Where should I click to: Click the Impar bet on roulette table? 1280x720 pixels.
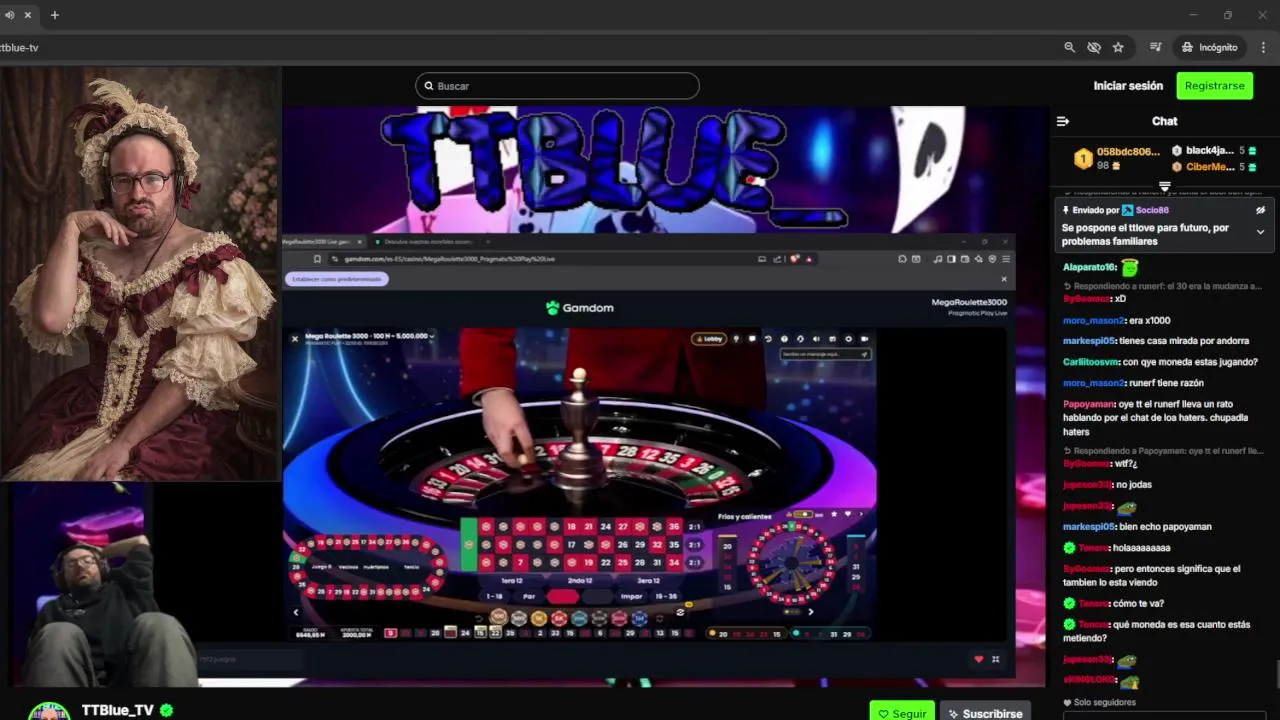(x=631, y=597)
